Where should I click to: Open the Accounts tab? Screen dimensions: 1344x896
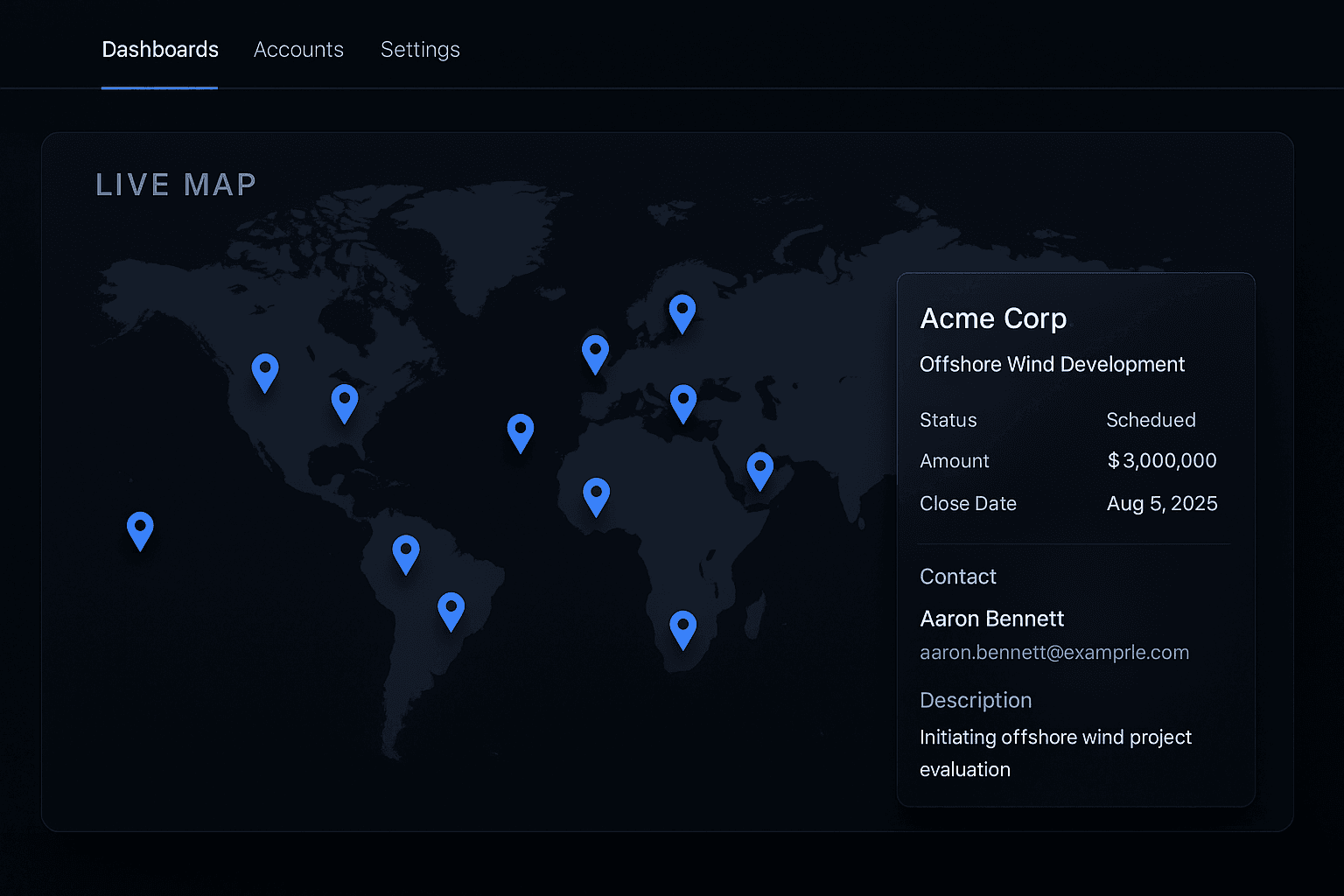[298, 50]
